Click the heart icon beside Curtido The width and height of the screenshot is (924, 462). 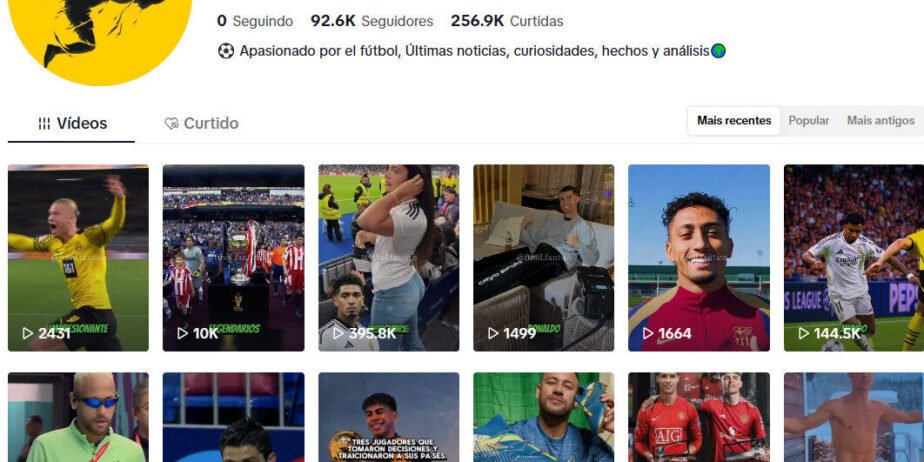tap(171, 123)
